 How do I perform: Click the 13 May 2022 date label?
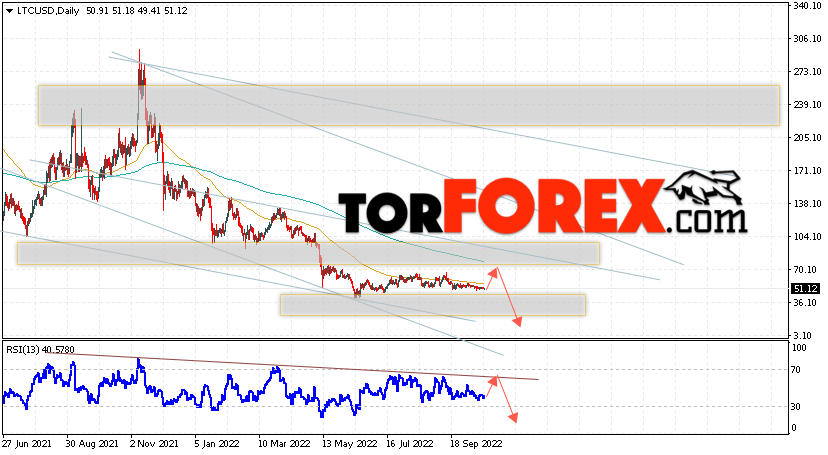tap(352, 444)
